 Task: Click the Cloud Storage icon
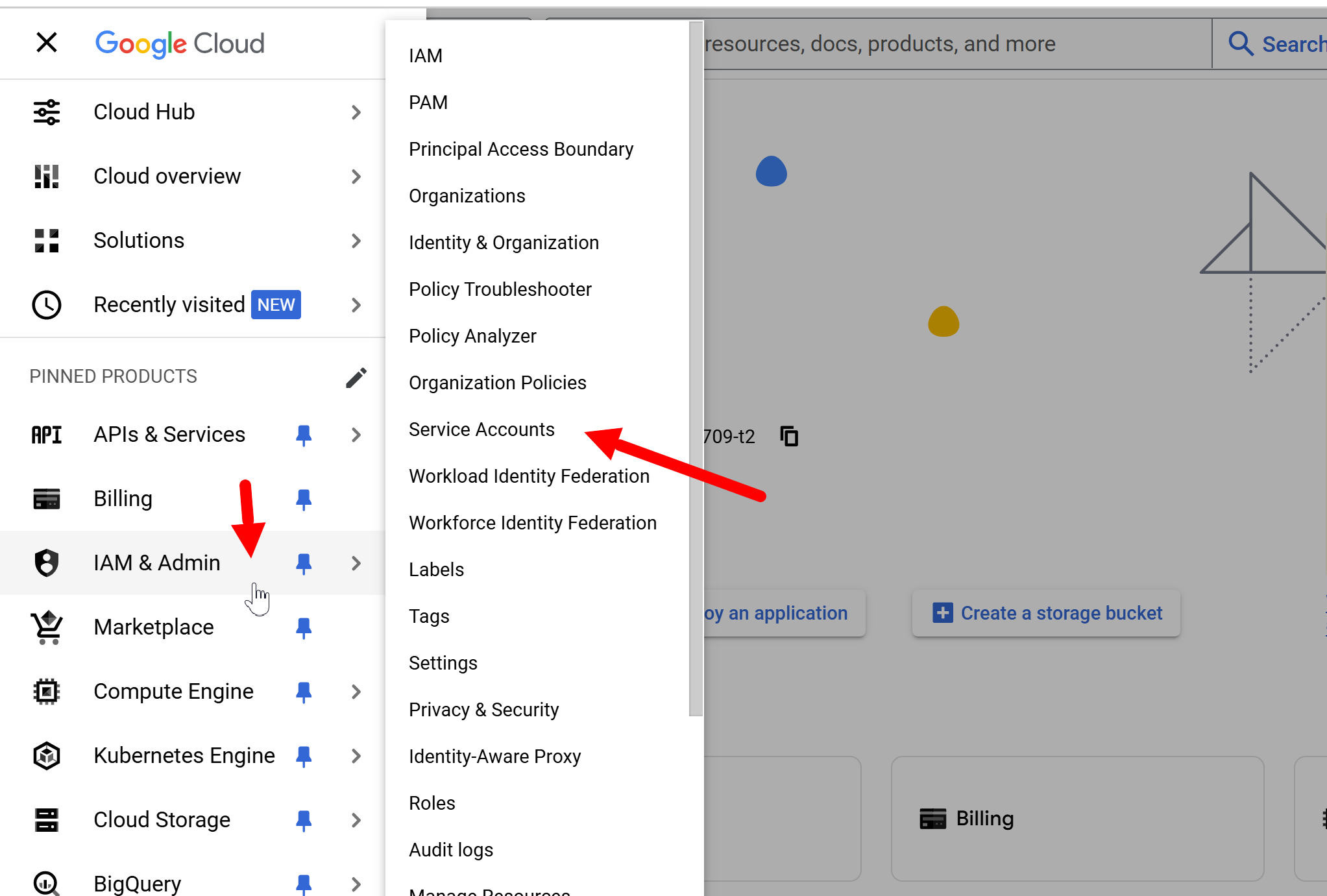pos(47,820)
